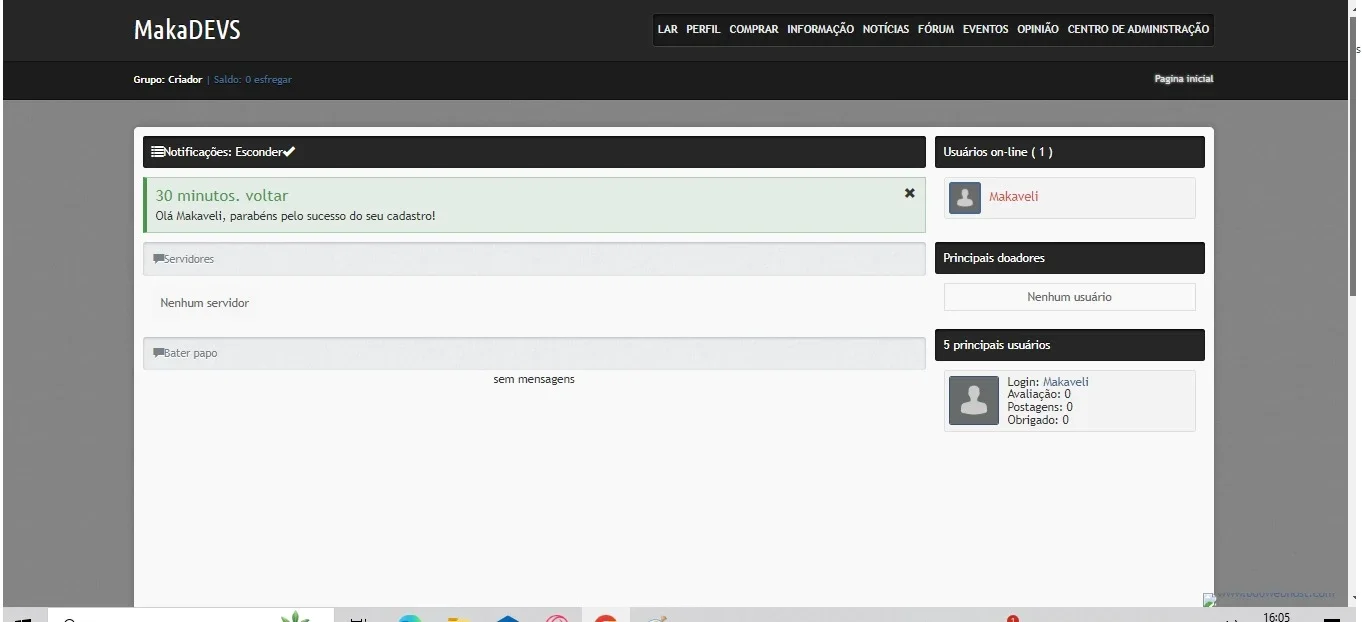Click the hamburger icon beside Notificações

pyautogui.click(x=158, y=152)
